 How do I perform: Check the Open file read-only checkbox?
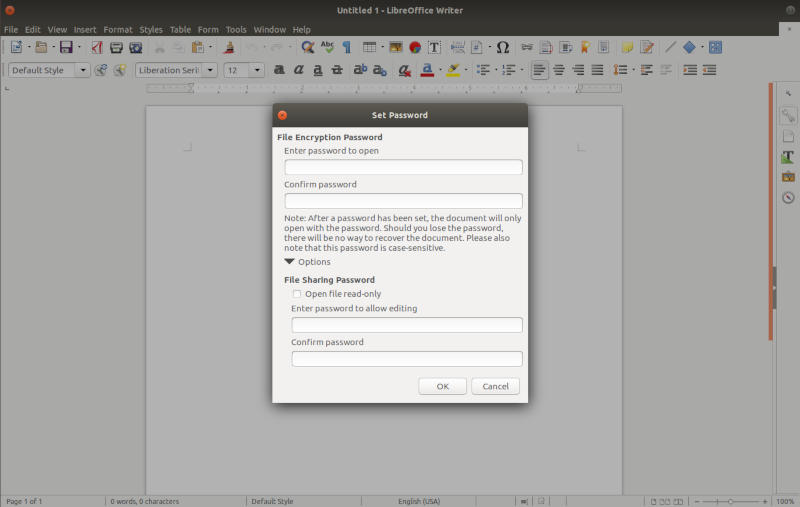[x=296, y=294]
